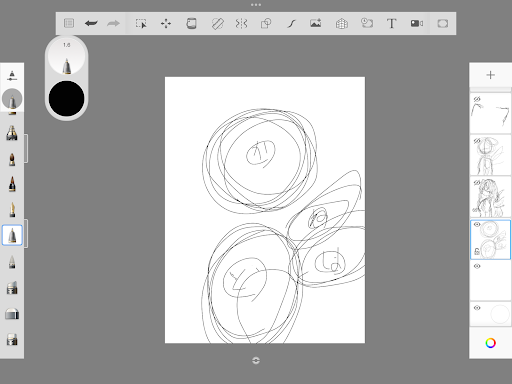Tap the current brush circle in palette
The height and width of the screenshot is (384, 512).
(12, 99)
